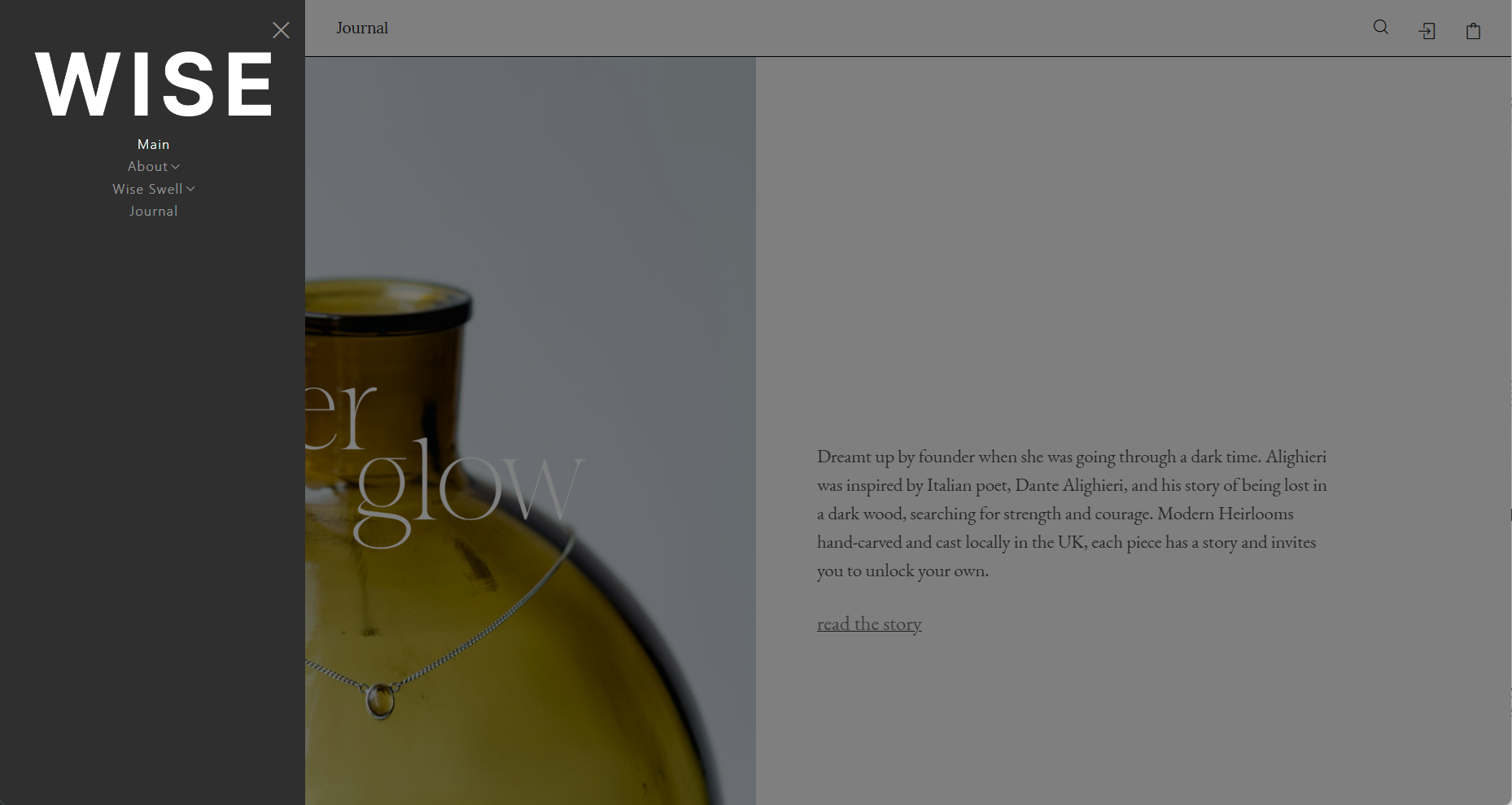Click the About menu label

[x=147, y=166]
